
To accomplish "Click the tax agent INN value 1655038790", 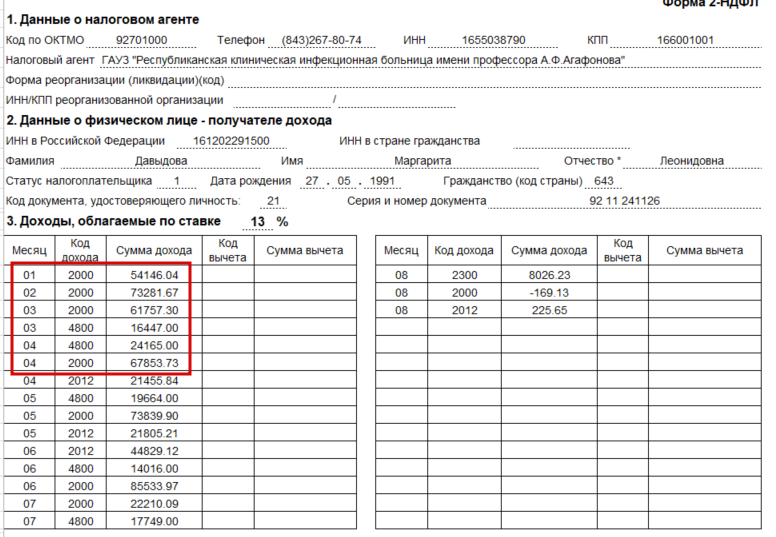I will pos(493,40).
